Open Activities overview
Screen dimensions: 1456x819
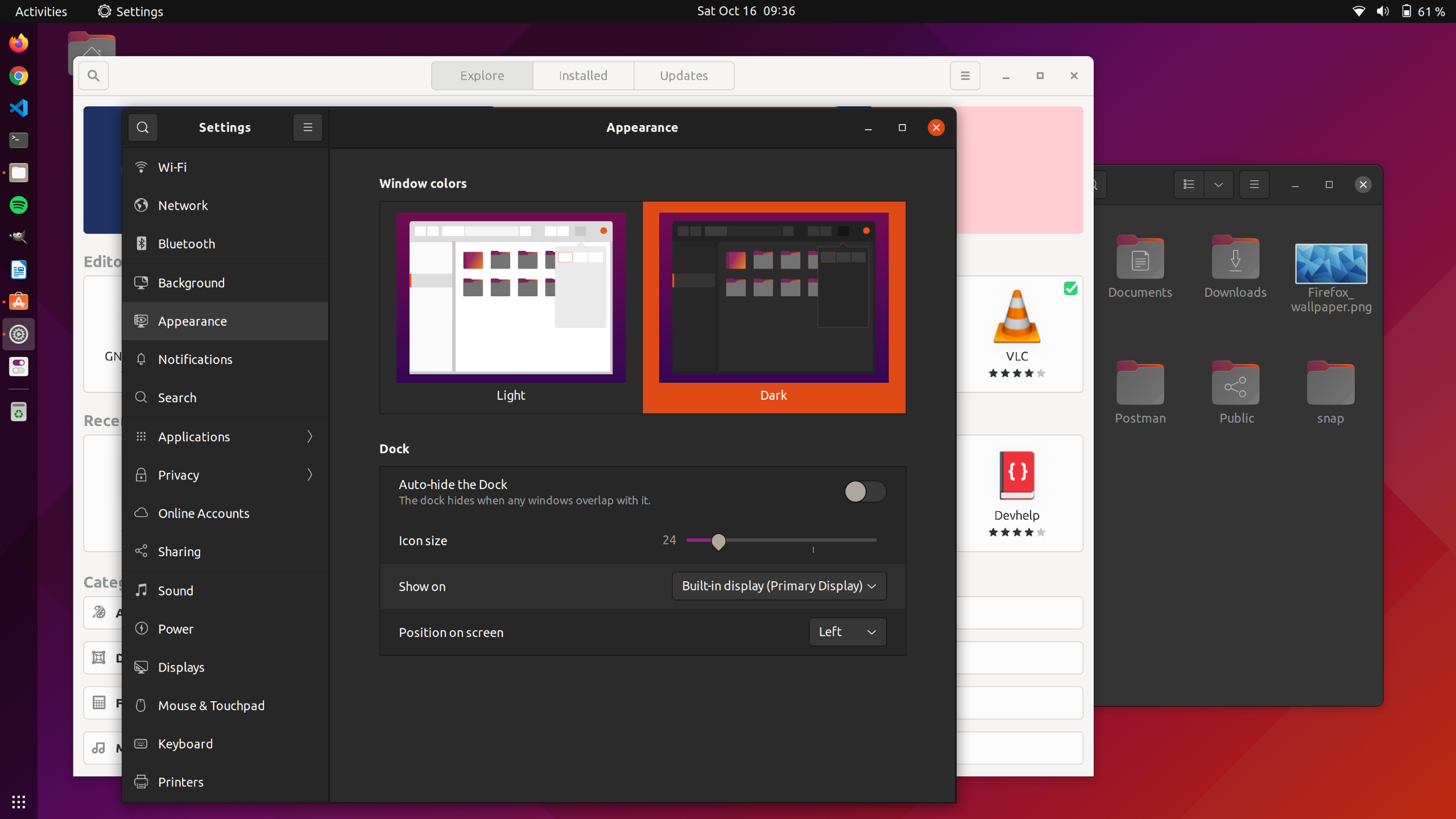coord(41,11)
